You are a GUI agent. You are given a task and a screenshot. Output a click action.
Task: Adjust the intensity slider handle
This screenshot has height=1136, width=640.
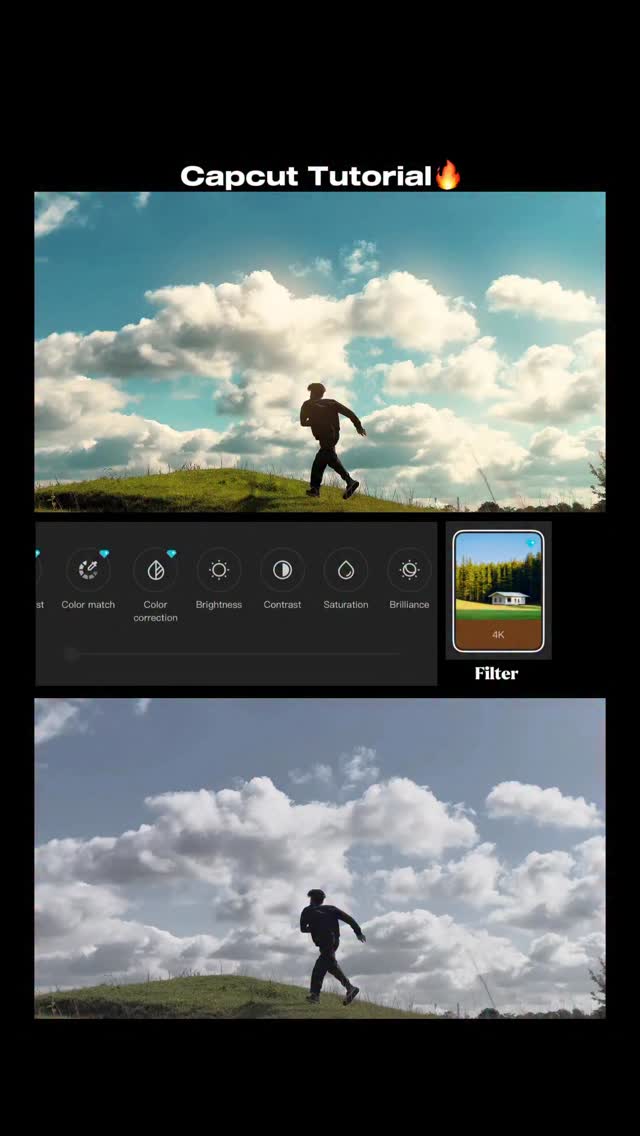click(x=71, y=654)
